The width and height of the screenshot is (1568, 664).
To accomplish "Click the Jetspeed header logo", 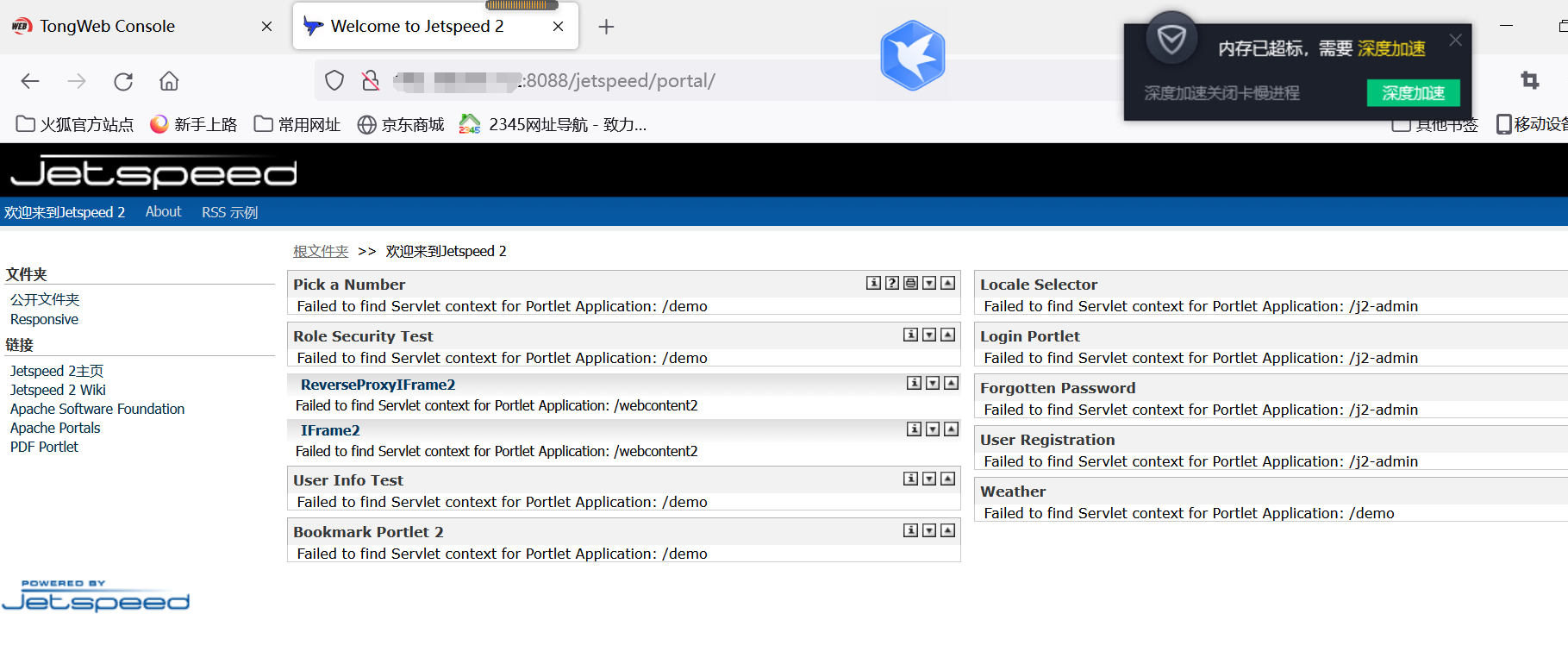I will click(x=153, y=172).
